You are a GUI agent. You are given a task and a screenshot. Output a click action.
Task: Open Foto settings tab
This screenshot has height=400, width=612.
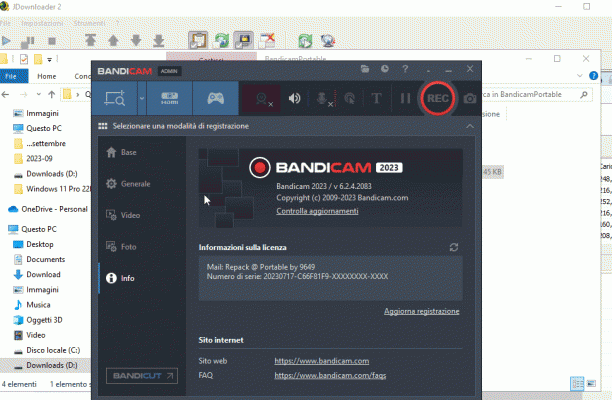(121, 247)
